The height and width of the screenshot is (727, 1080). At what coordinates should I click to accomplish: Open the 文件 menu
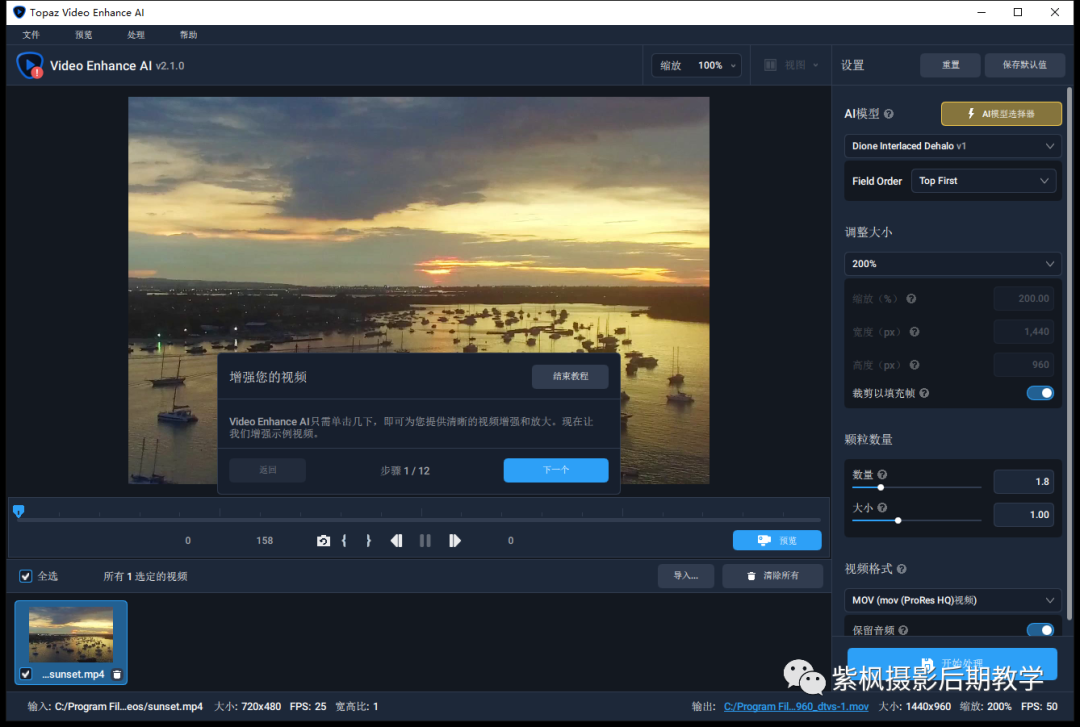coord(31,35)
